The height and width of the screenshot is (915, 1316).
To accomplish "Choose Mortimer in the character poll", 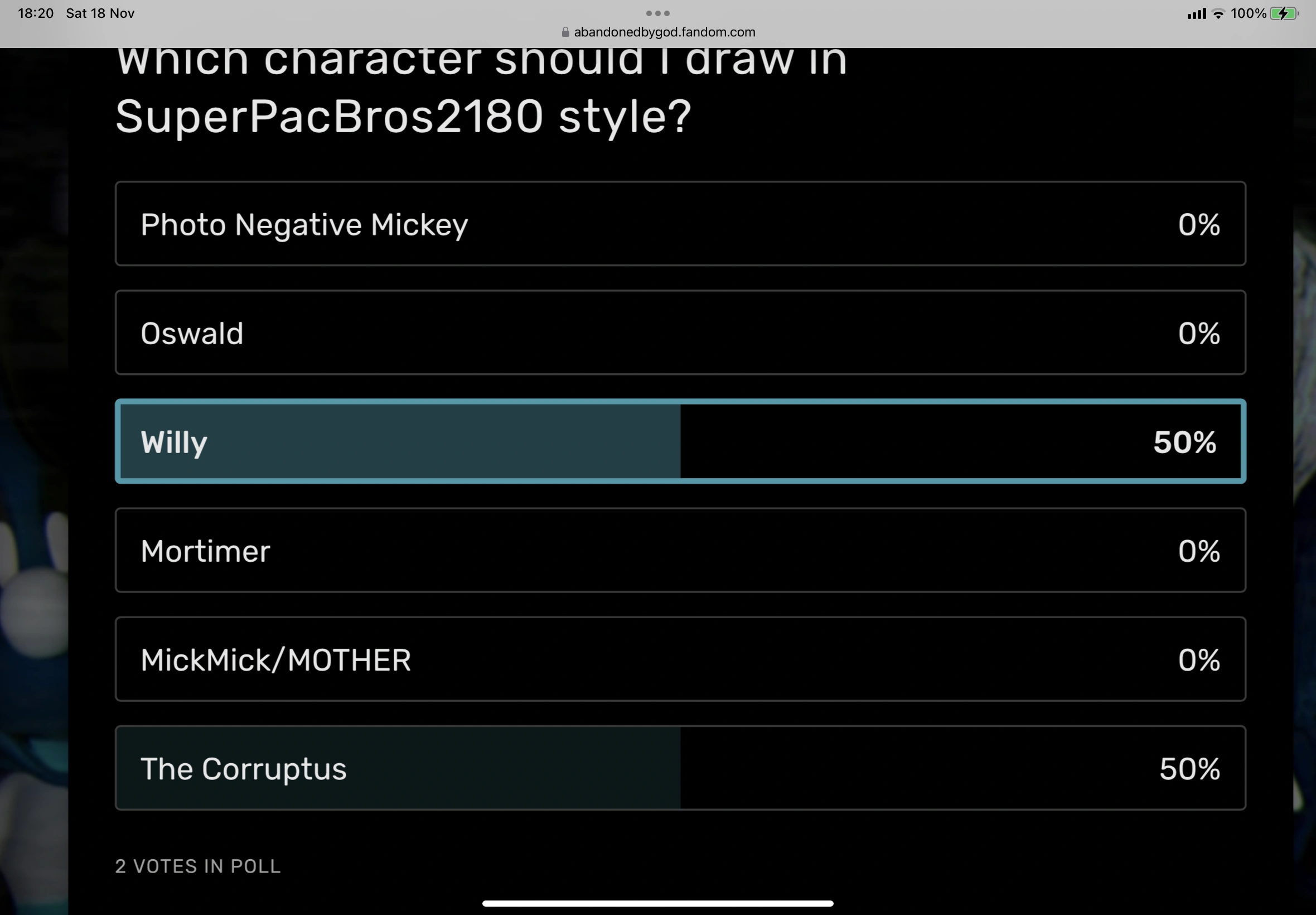I will 681,550.
